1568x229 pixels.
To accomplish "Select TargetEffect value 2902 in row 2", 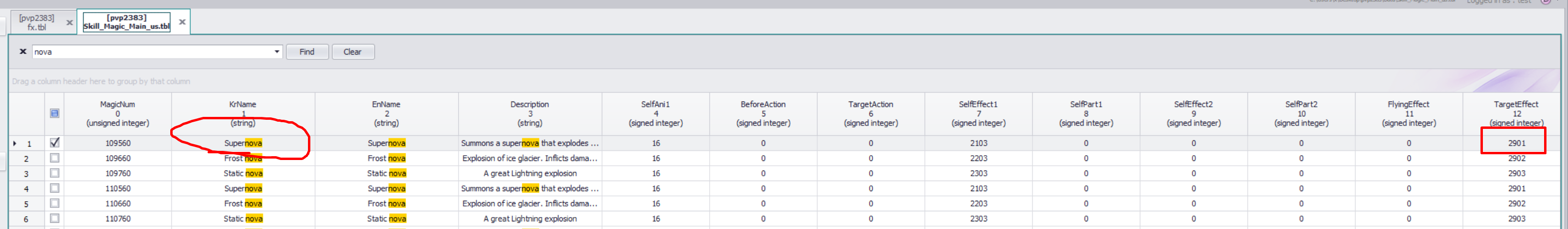I will point(1516,159).
